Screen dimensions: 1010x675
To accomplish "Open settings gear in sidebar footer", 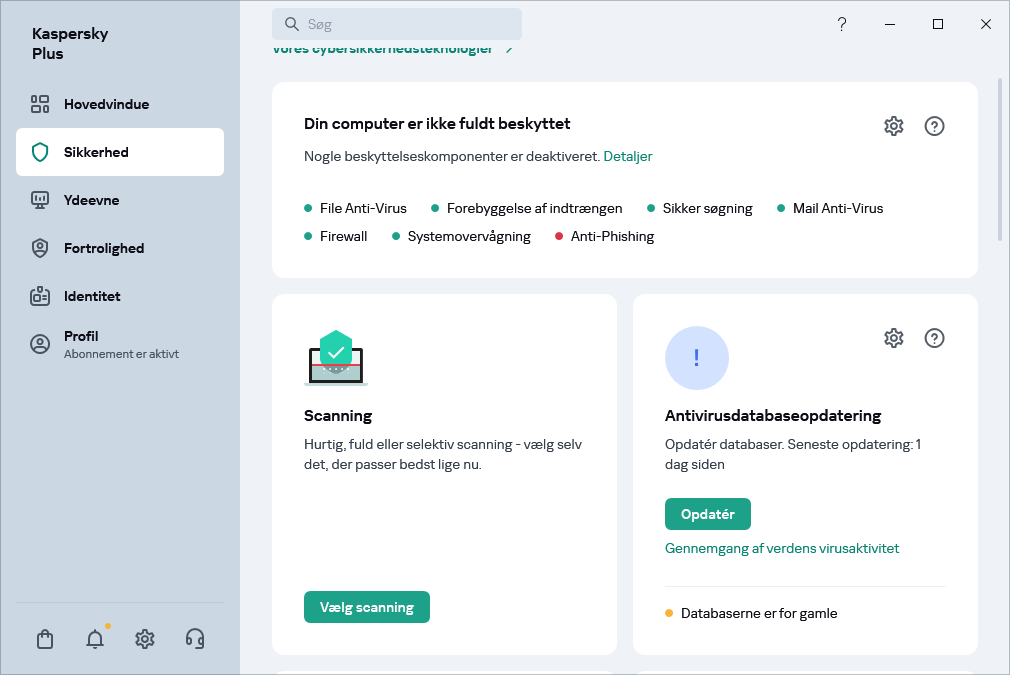I will (x=145, y=639).
